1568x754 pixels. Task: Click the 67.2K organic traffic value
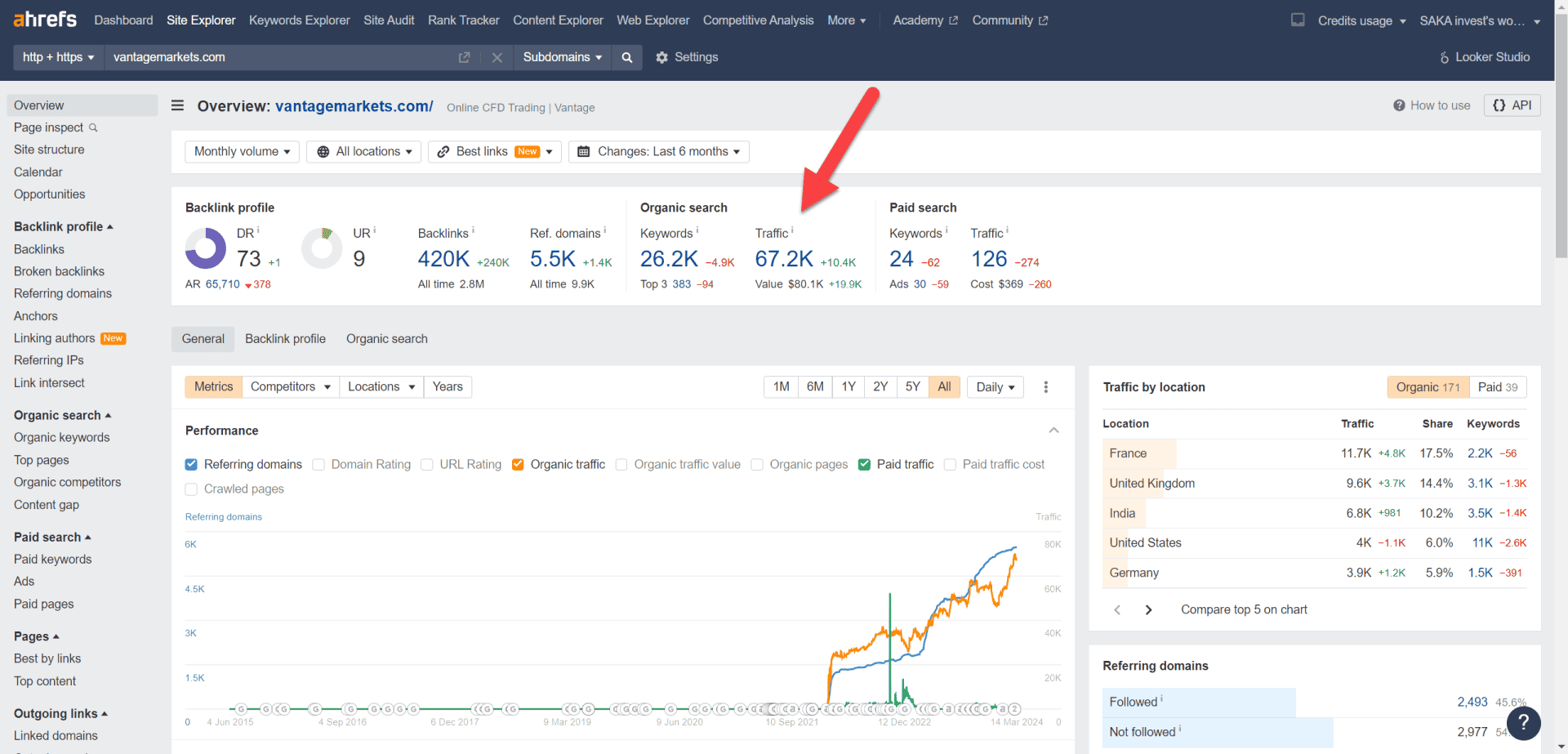tap(784, 259)
